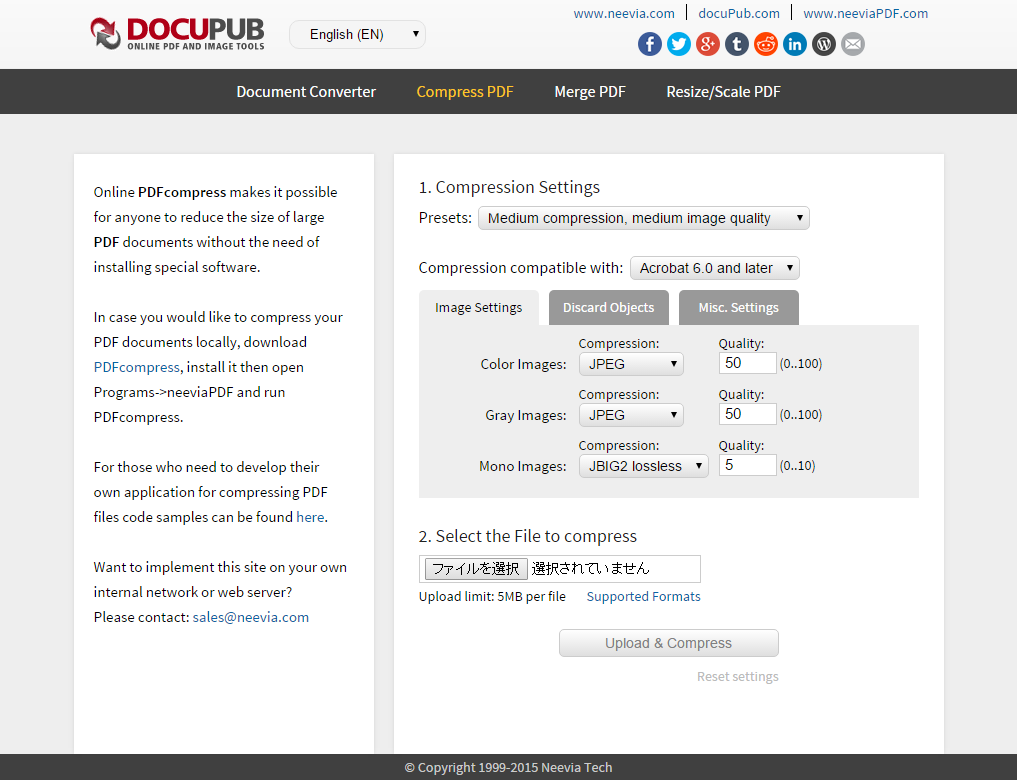Visit www.neeviaPDF.com link

tap(865, 13)
